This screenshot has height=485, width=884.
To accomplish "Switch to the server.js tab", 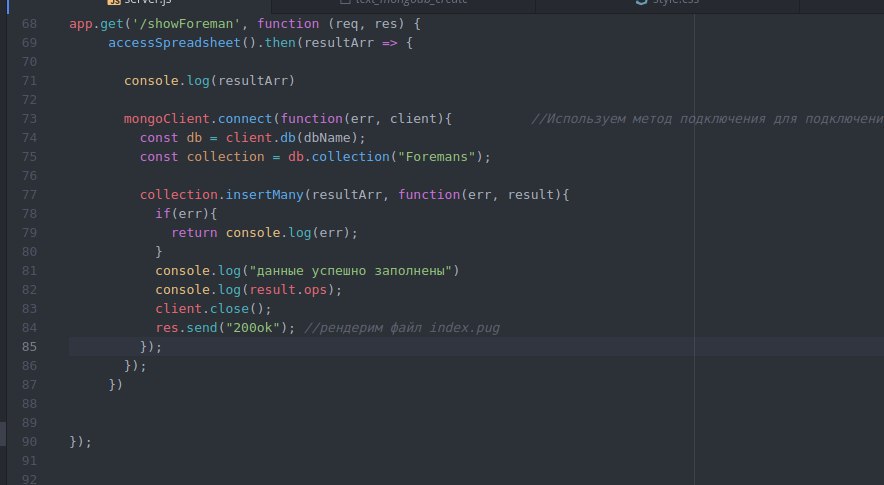I will pos(141,3).
